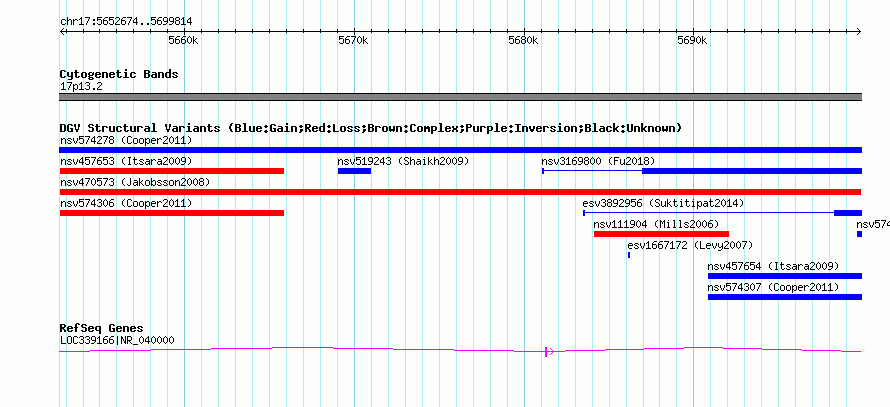Click the nsv3169800 (Fu2018) label
Screen dimensions: 890x407
[x=598, y=161]
